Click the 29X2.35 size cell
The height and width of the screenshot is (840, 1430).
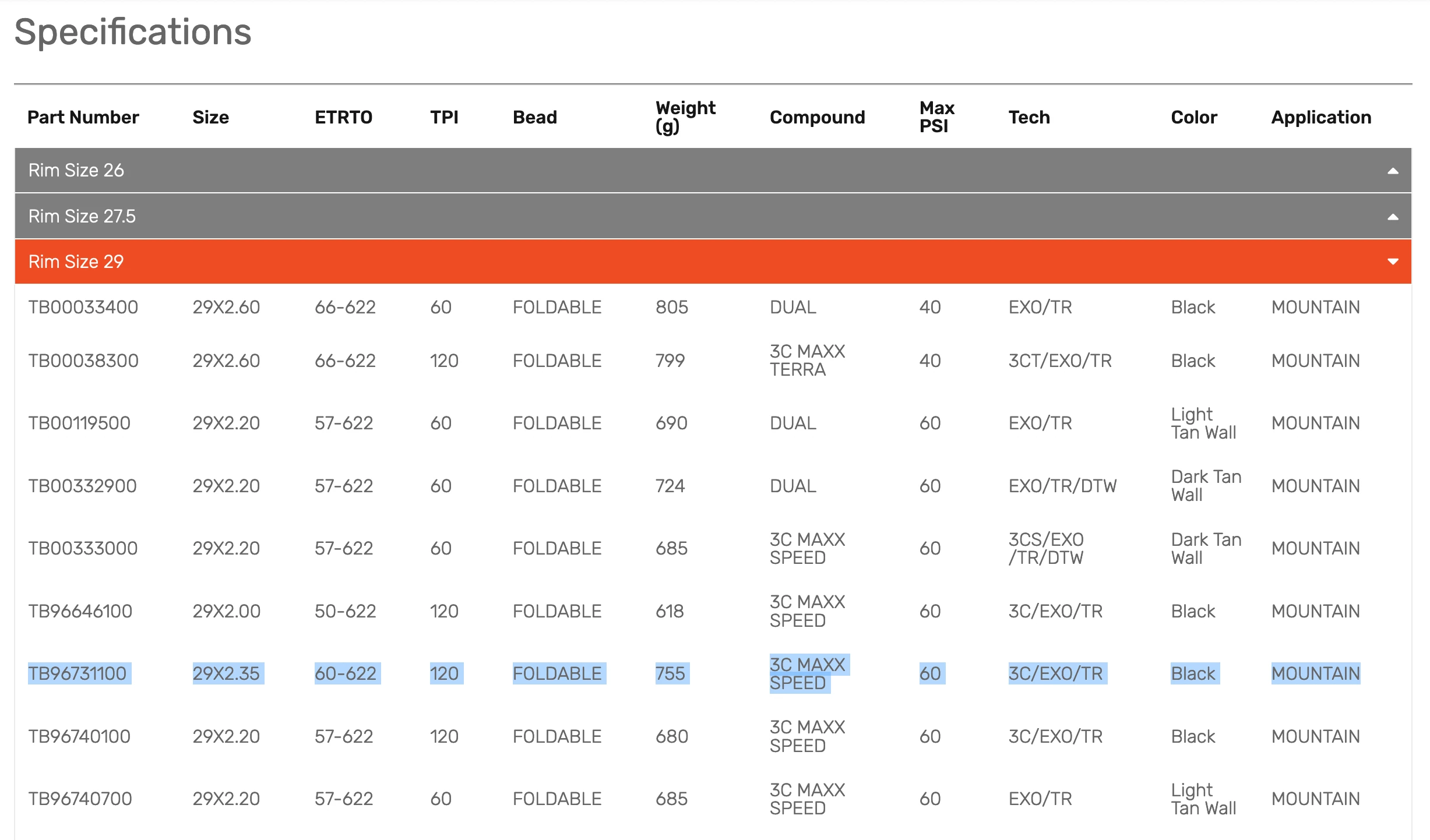[226, 673]
